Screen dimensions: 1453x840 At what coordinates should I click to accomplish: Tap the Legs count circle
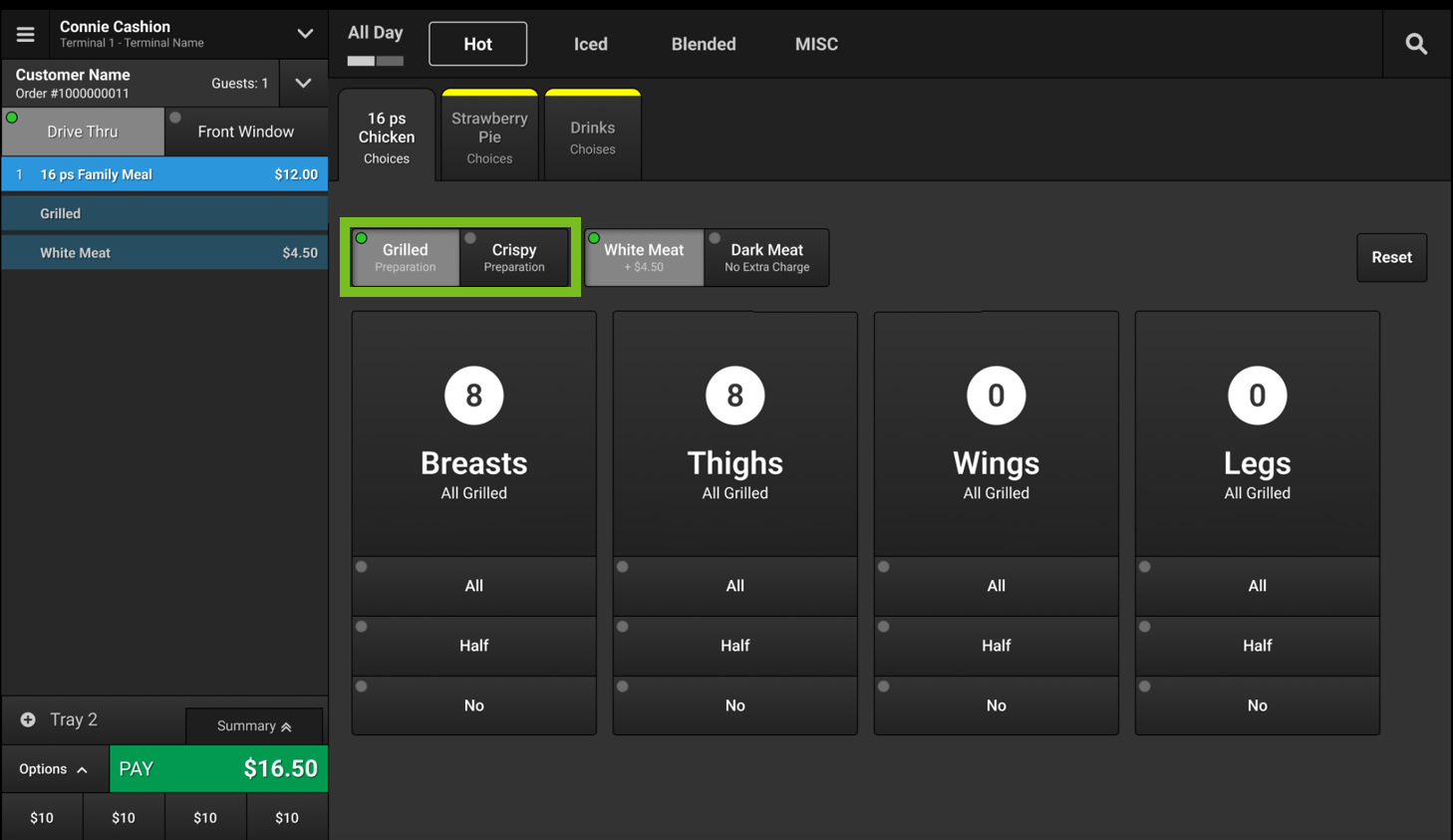point(1257,396)
